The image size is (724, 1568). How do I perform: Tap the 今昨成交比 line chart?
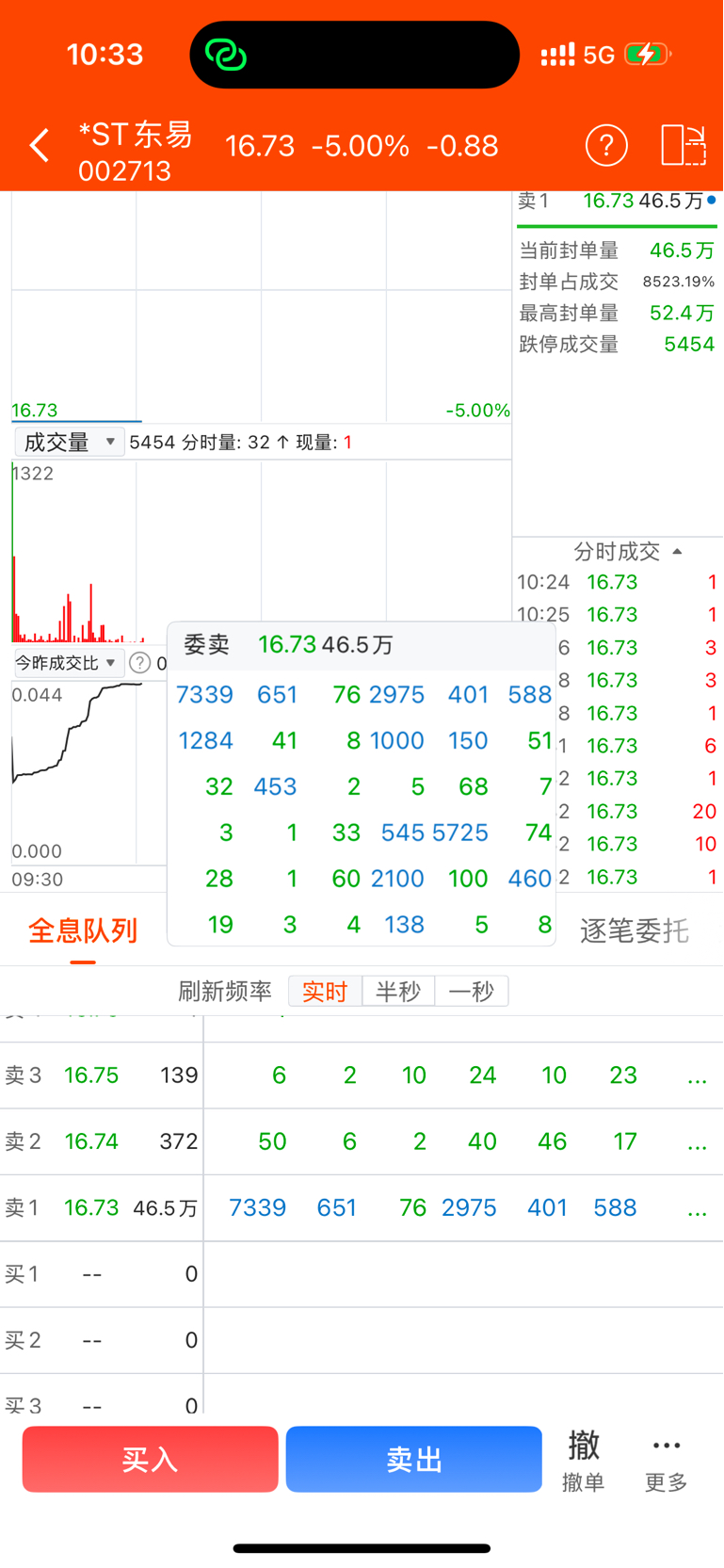pyautogui.click(x=88, y=770)
